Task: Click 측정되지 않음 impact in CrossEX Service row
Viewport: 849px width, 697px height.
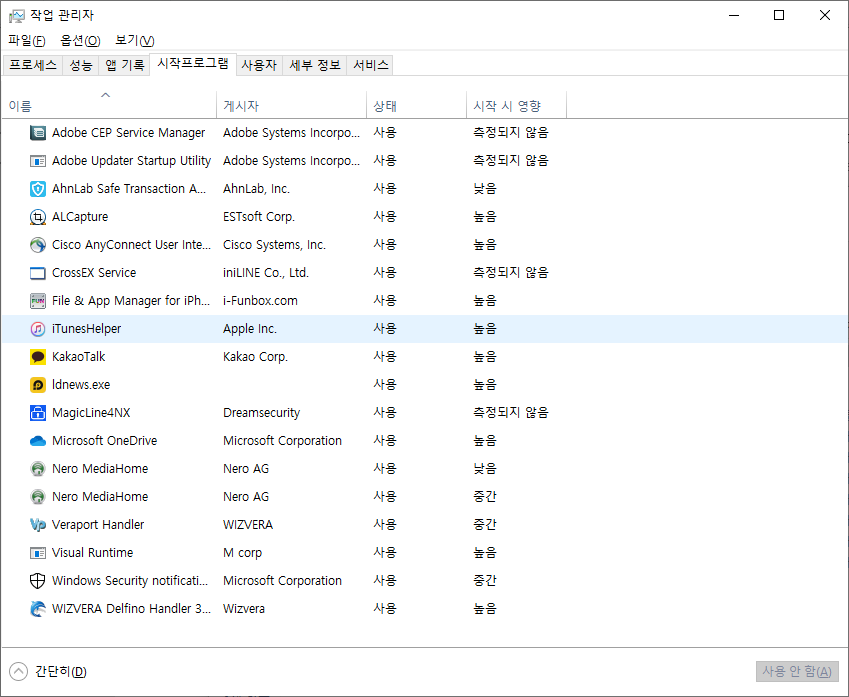Action: (x=511, y=273)
